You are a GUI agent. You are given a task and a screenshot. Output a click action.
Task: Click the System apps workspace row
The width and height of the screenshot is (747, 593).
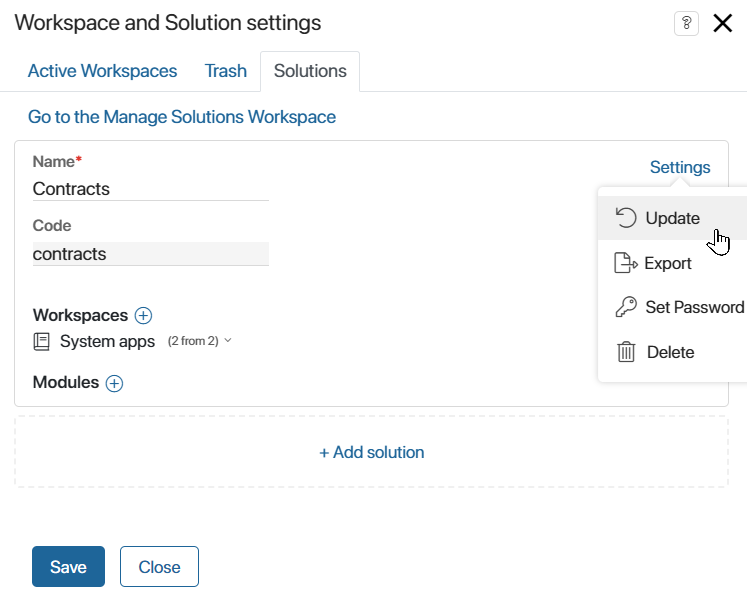pos(132,342)
